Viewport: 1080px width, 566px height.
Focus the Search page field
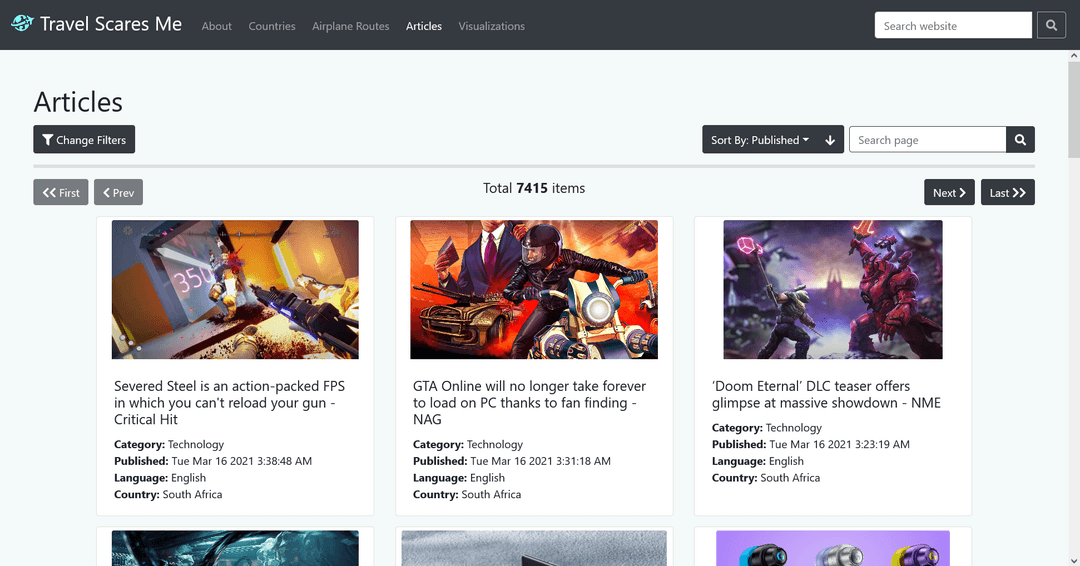point(928,140)
